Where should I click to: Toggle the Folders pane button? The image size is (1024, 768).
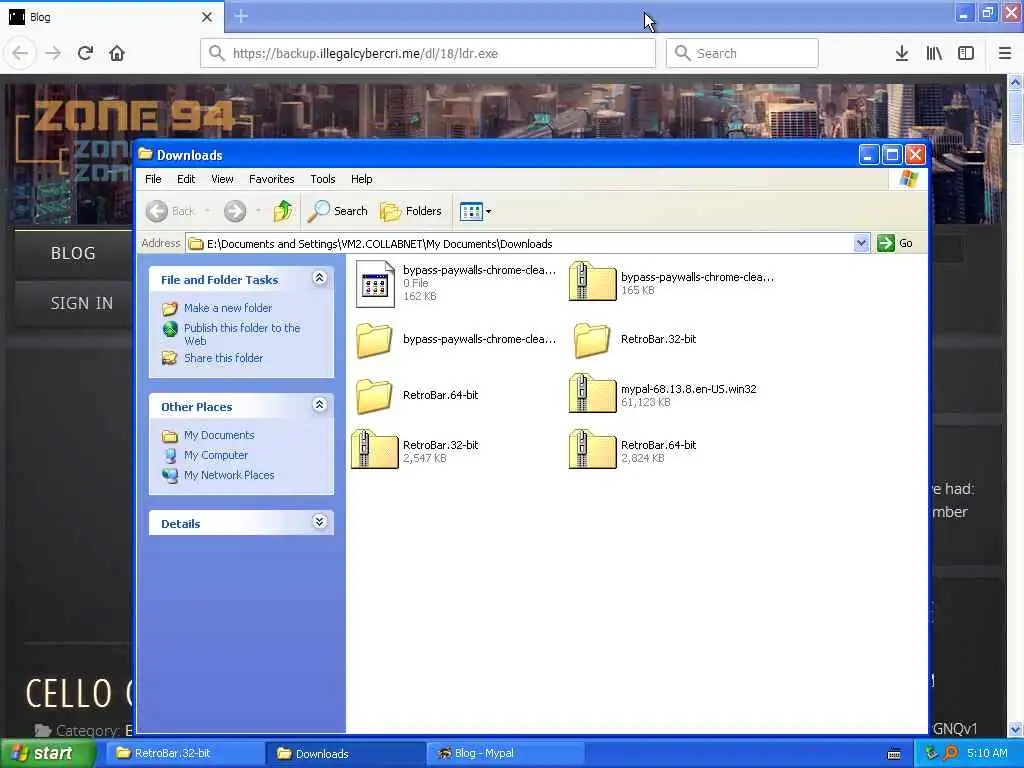coord(411,211)
